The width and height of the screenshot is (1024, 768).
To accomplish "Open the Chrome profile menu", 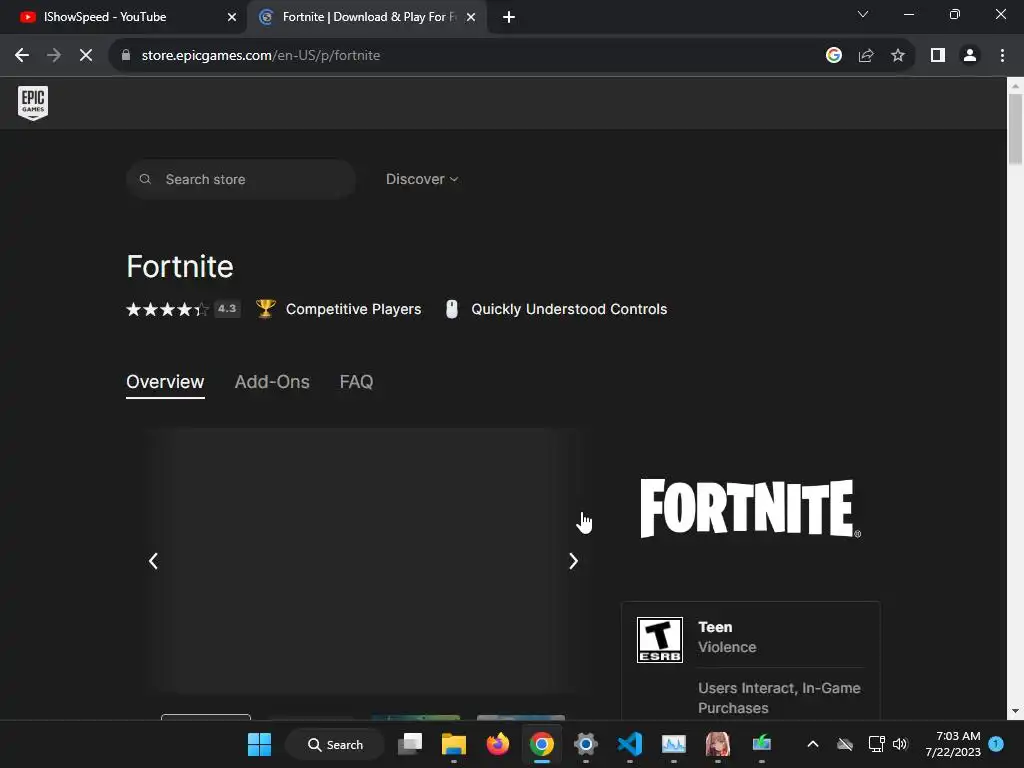I will (970, 56).
